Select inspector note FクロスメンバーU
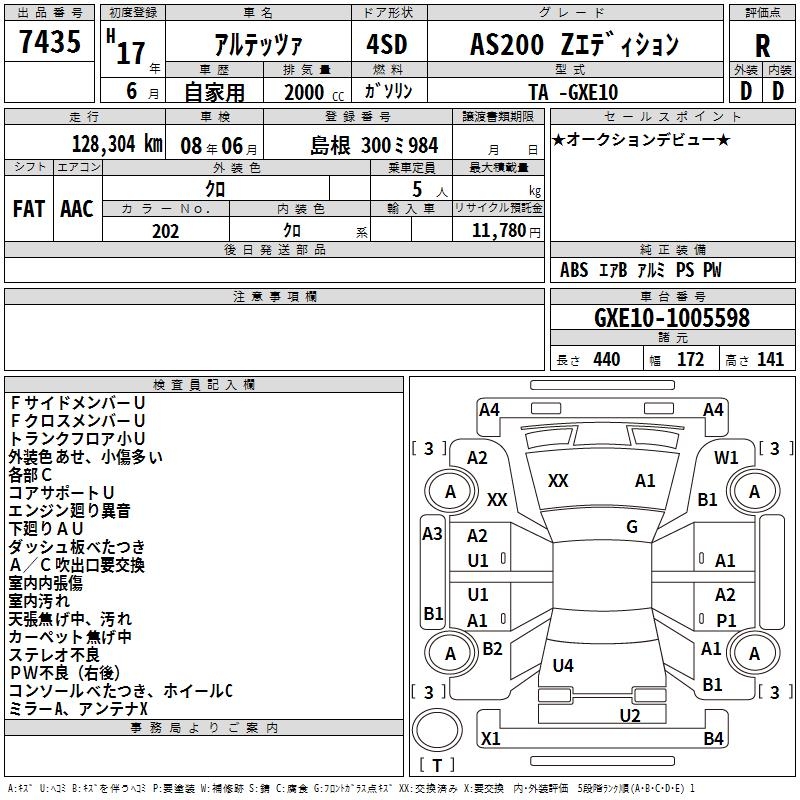Image resolution: width=800 pixels, height=800 pixels. coord(78,421)
